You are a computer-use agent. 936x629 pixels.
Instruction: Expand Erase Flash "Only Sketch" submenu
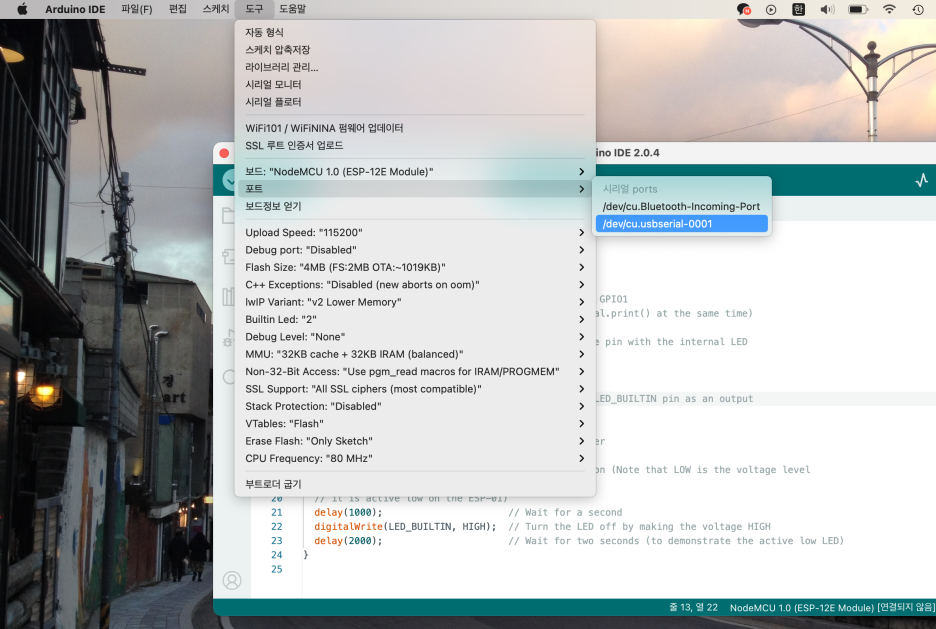415,440
